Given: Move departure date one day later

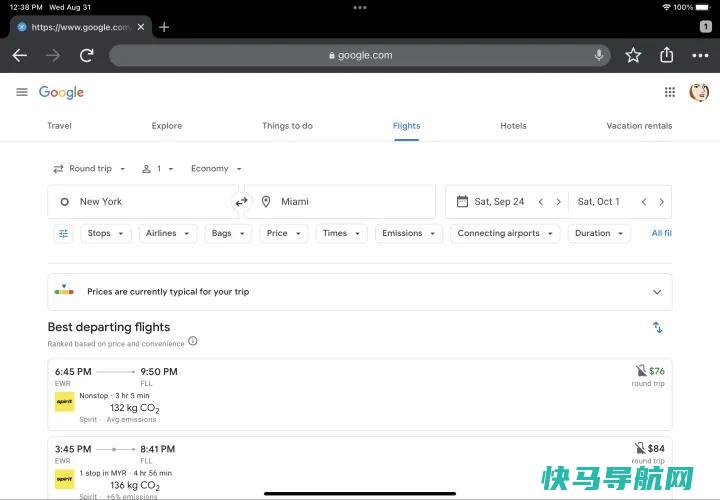Looking at the screenshot, I should (558, 202).
